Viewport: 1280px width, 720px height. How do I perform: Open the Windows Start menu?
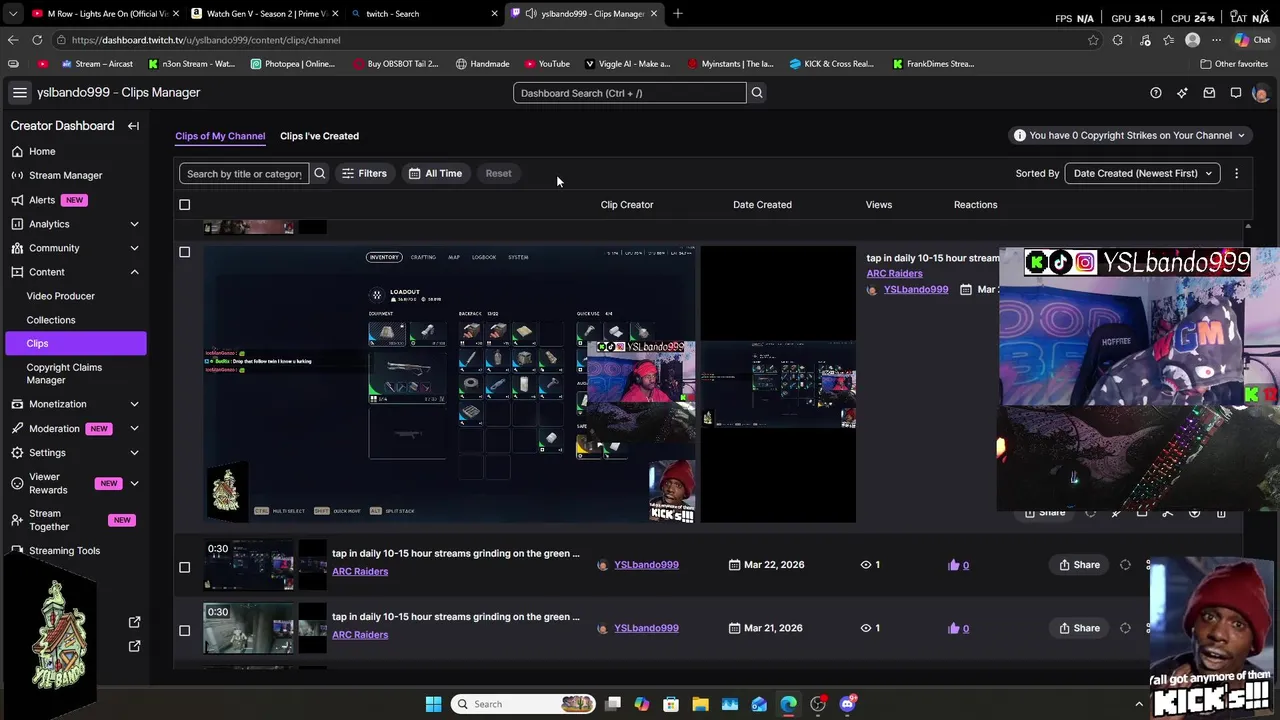point(433,704)
